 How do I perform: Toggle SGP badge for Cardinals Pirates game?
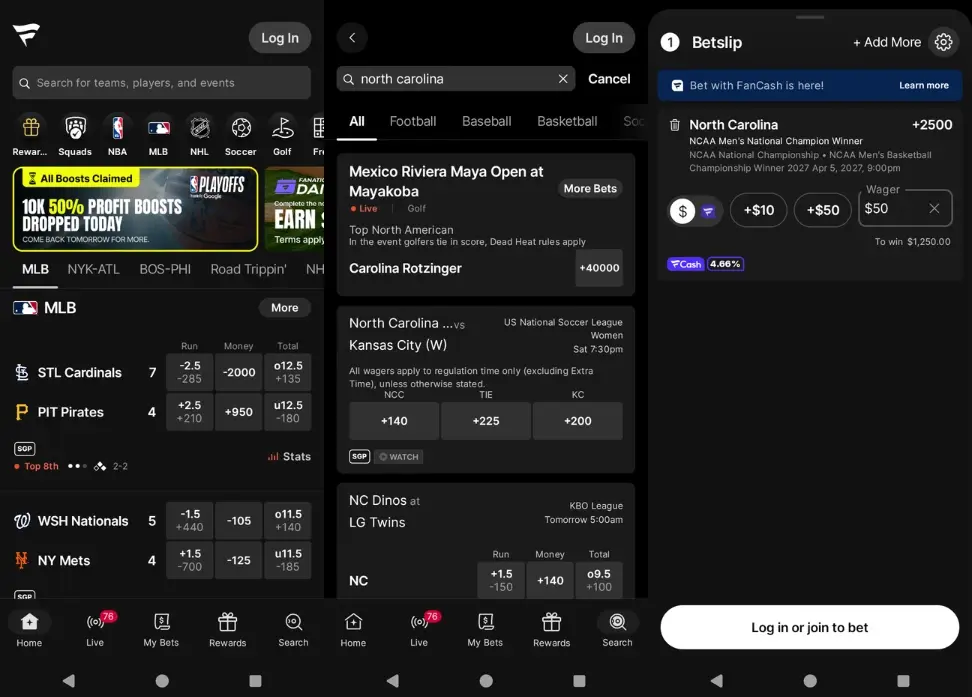coord(25,448)
